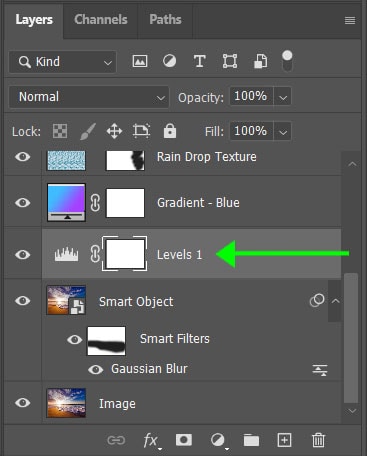Select the Smart Filters mask thumbnail
Viewport: 367px width, 456px height.
106,341
